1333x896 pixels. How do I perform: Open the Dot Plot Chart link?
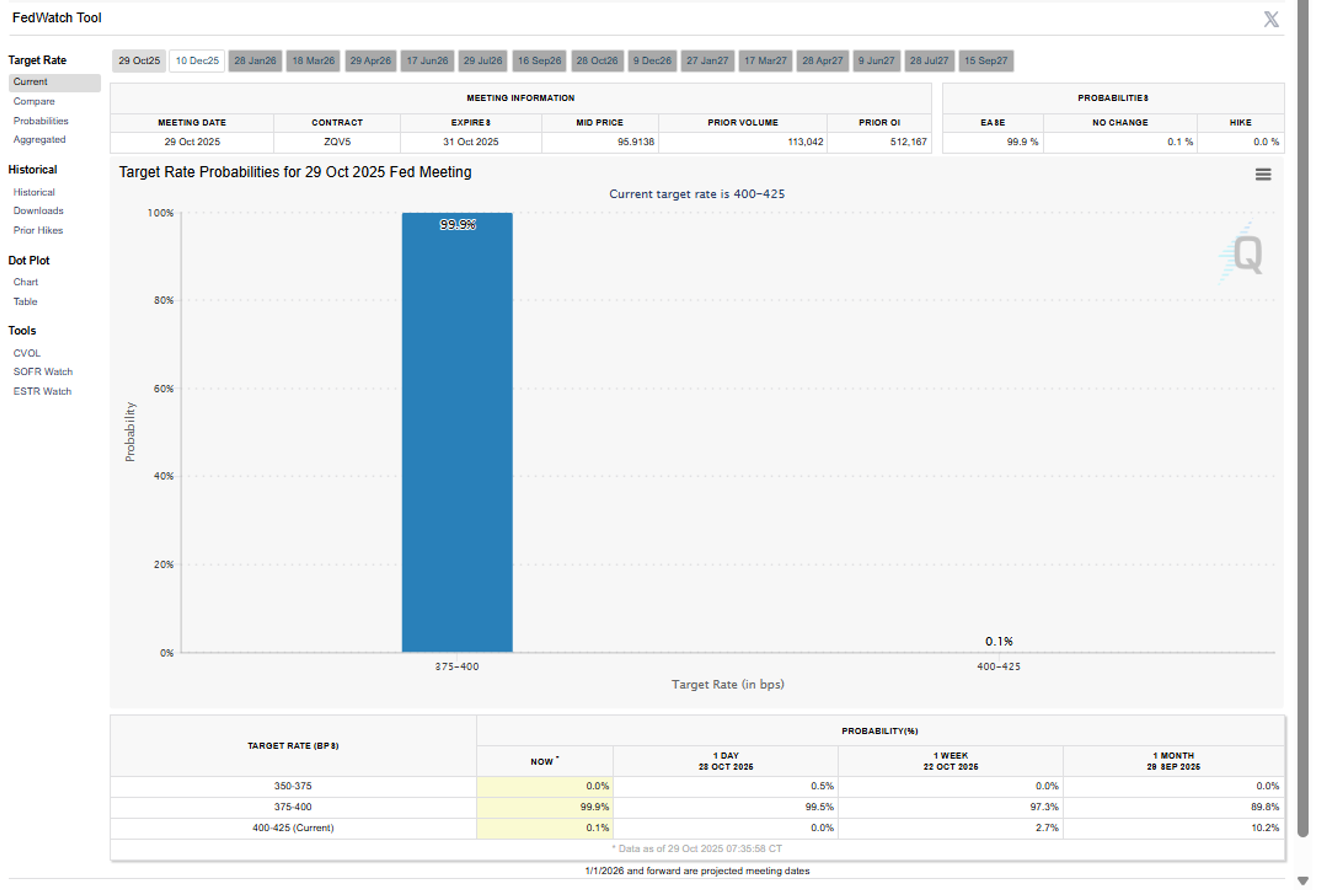coord(26,282)
